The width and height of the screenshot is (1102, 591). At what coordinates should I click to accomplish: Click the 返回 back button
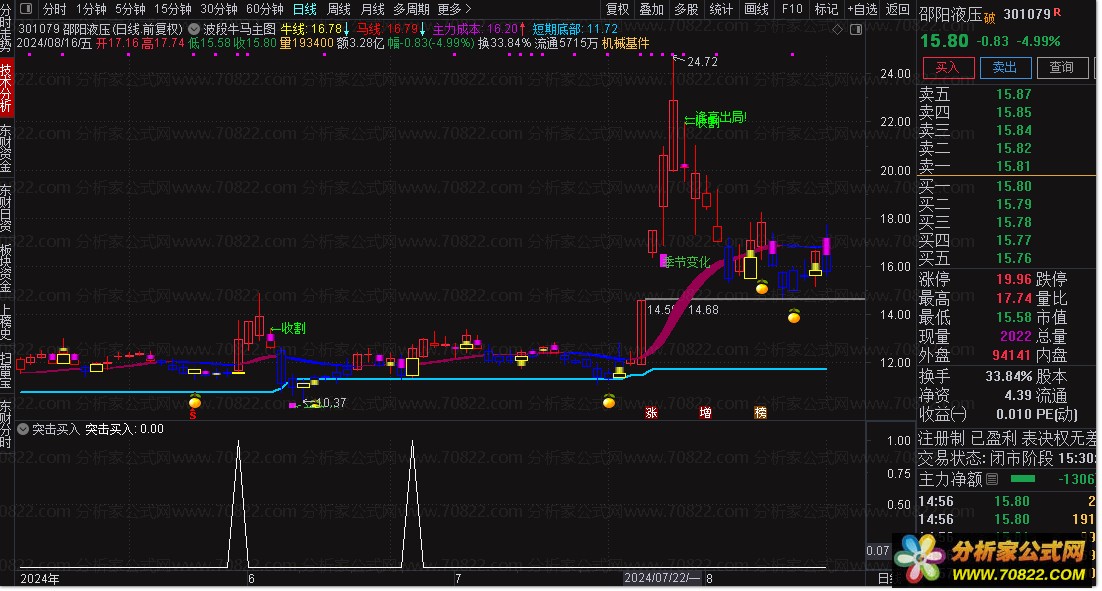coord(897,9)
